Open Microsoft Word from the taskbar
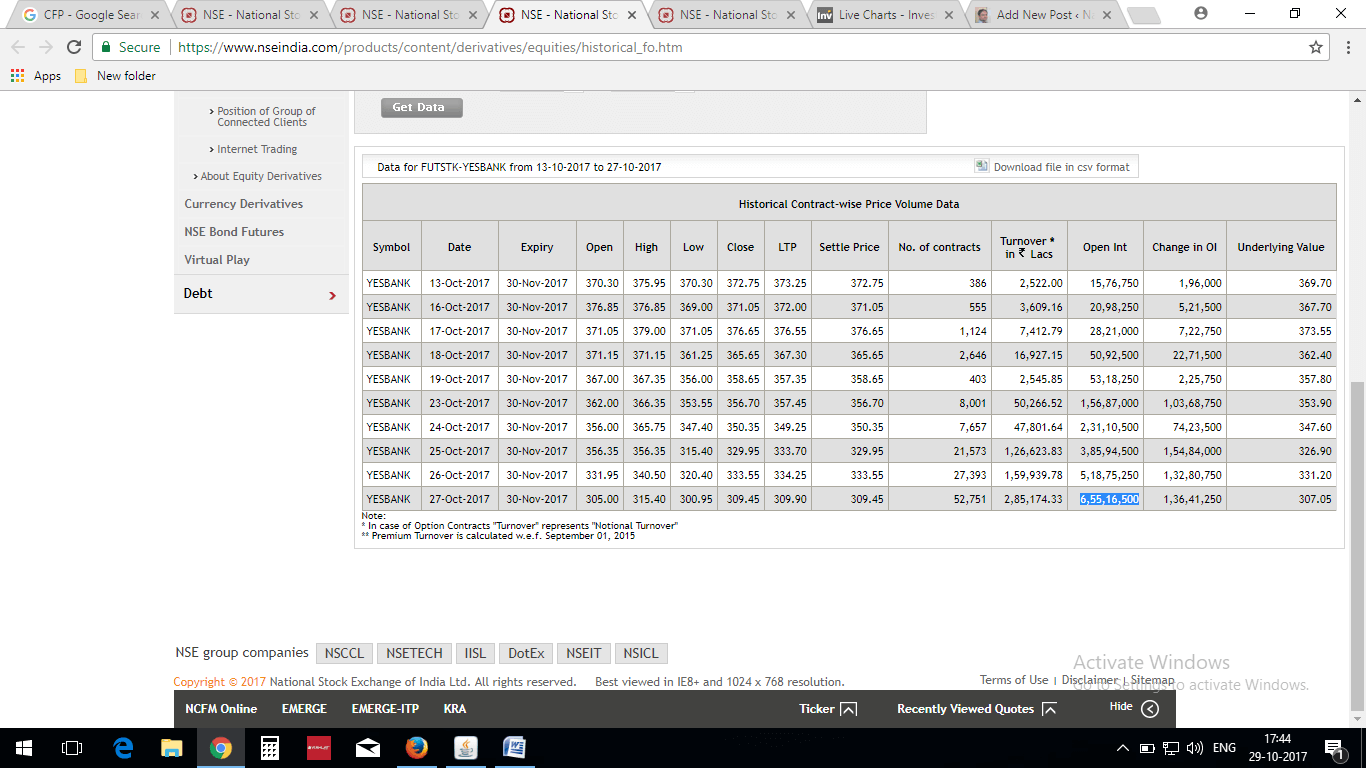 click(515, 748)
